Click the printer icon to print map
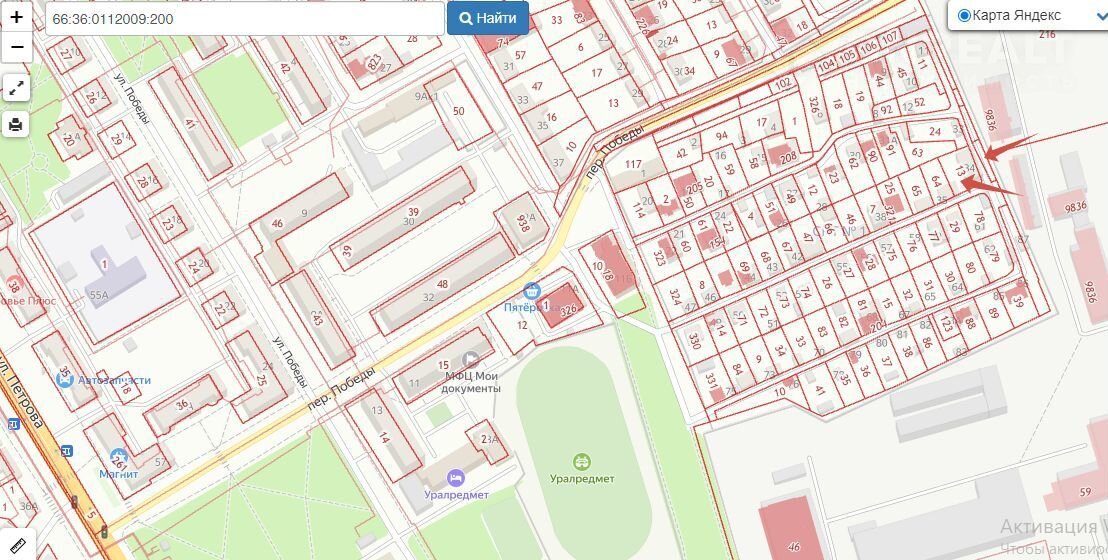 (x=16, y=124)
